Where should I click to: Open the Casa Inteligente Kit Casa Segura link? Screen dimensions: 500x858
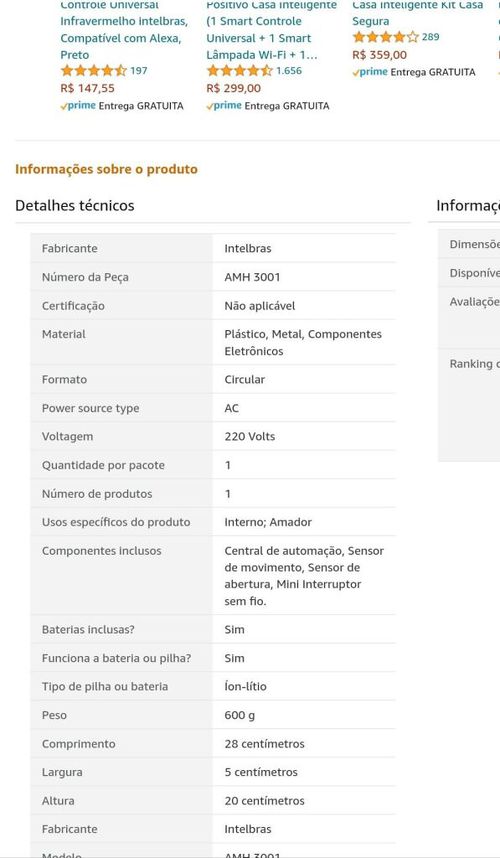tap(417, 14)
